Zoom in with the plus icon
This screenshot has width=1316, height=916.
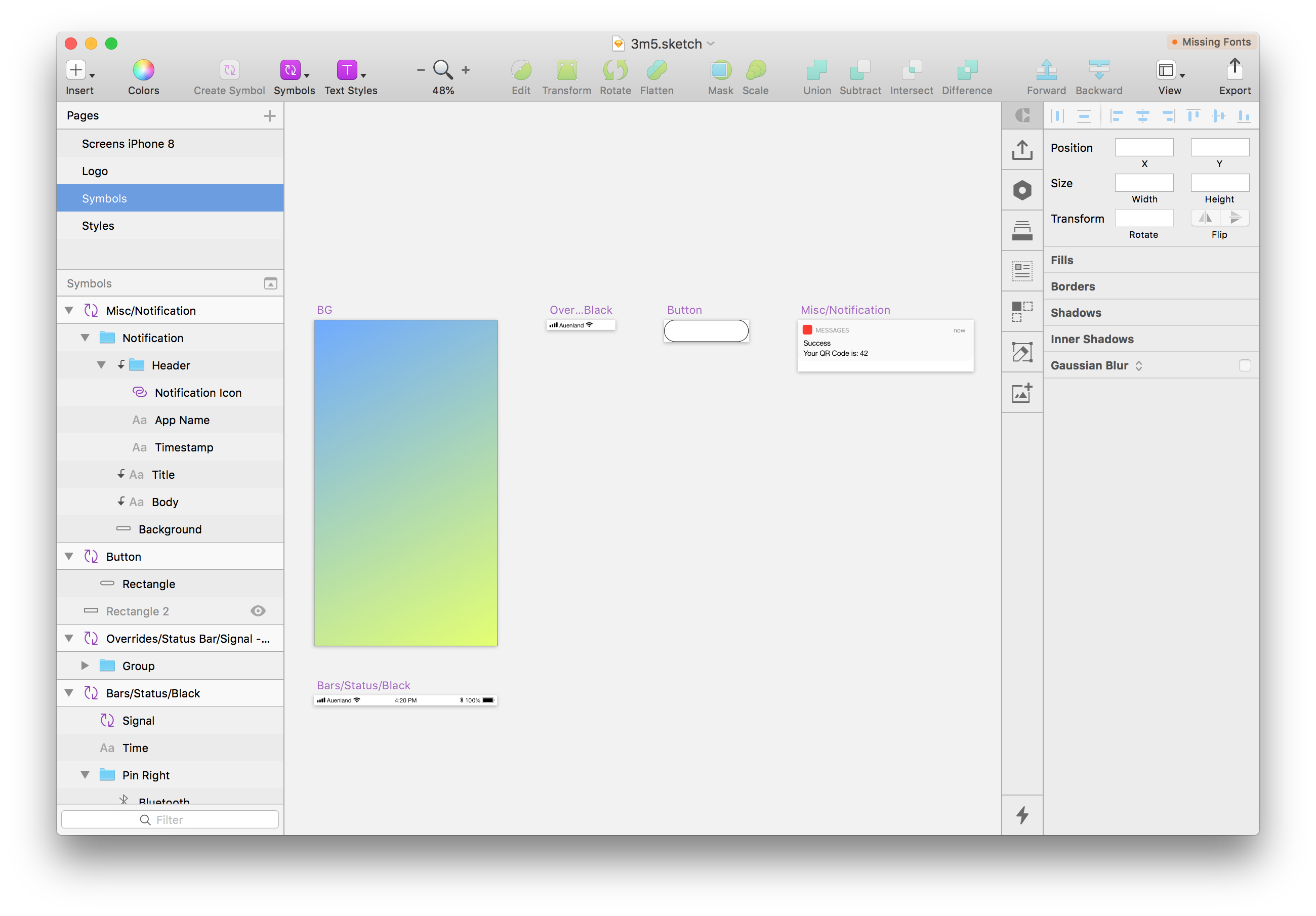click(466, 70)
